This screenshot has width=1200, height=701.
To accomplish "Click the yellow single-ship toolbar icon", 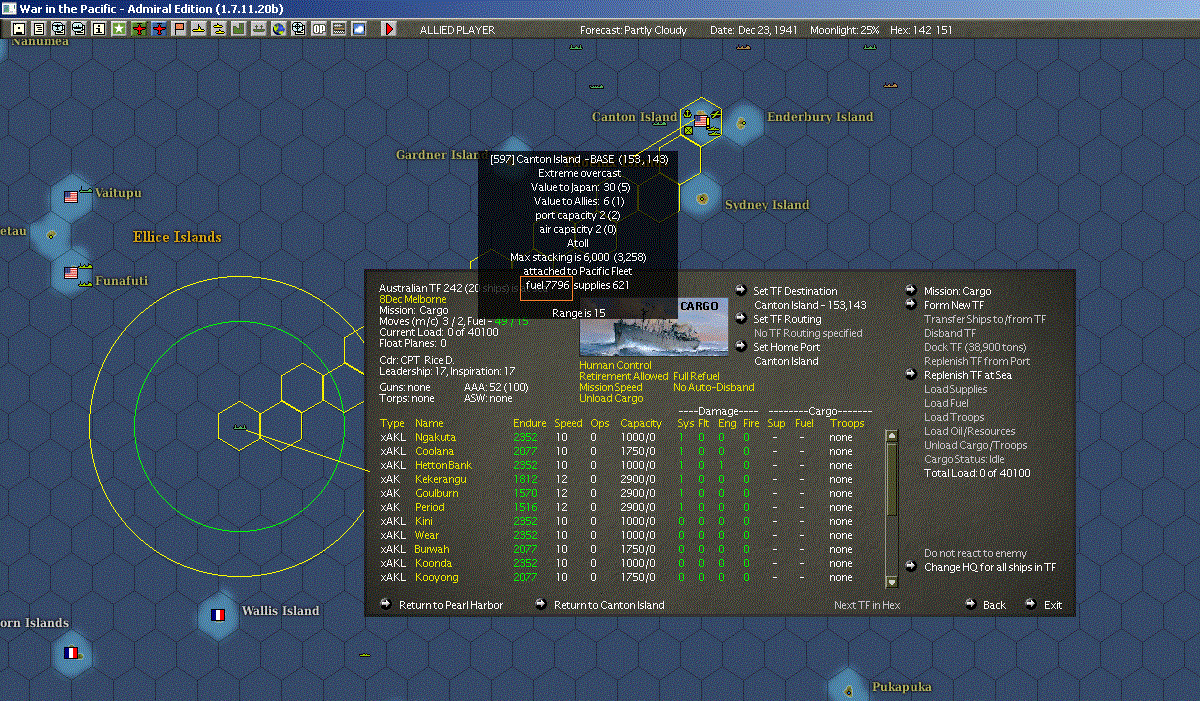I will tap(199, 29).
